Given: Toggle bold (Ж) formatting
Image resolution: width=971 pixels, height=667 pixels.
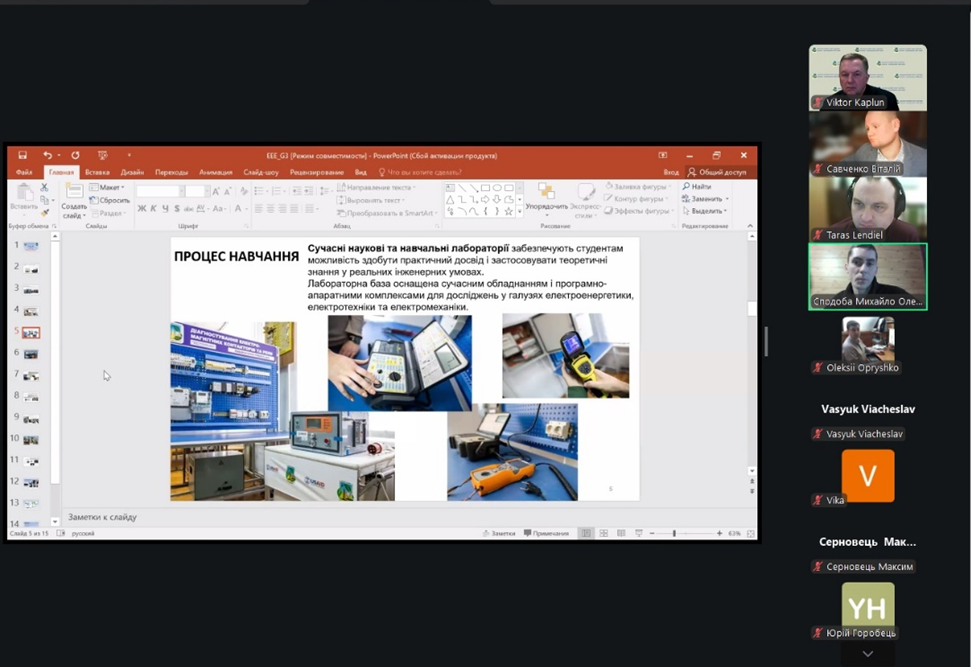Looking at the screenshot, I should [141, 209].
